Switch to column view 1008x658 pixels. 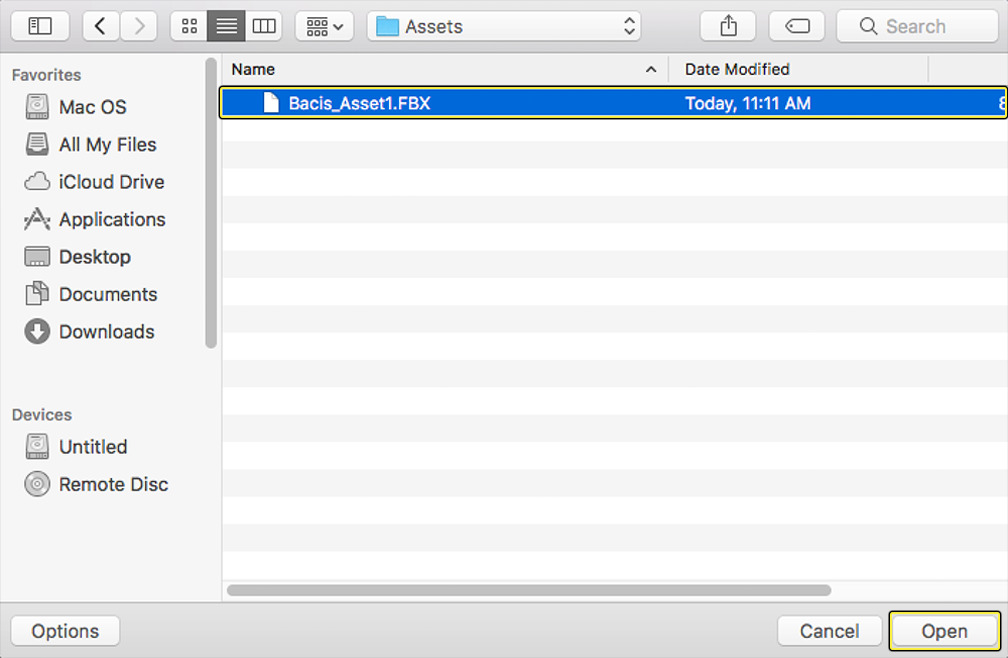pyautogui.click(x=263, y=25)
